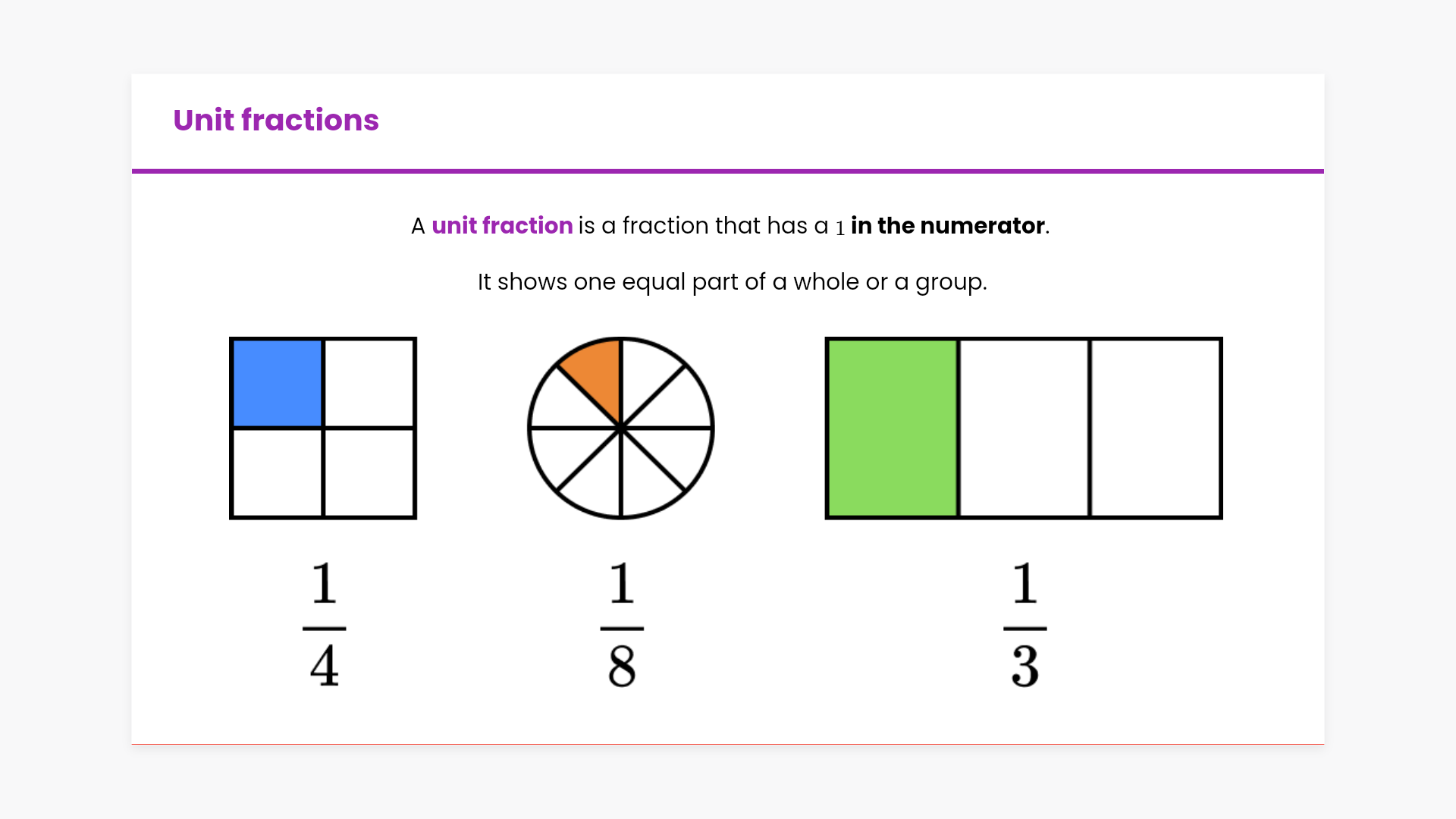Screen dimensions: 1456x819
Task: Click the bold "in the numerator" text
Action: click(x=947, y=226)
